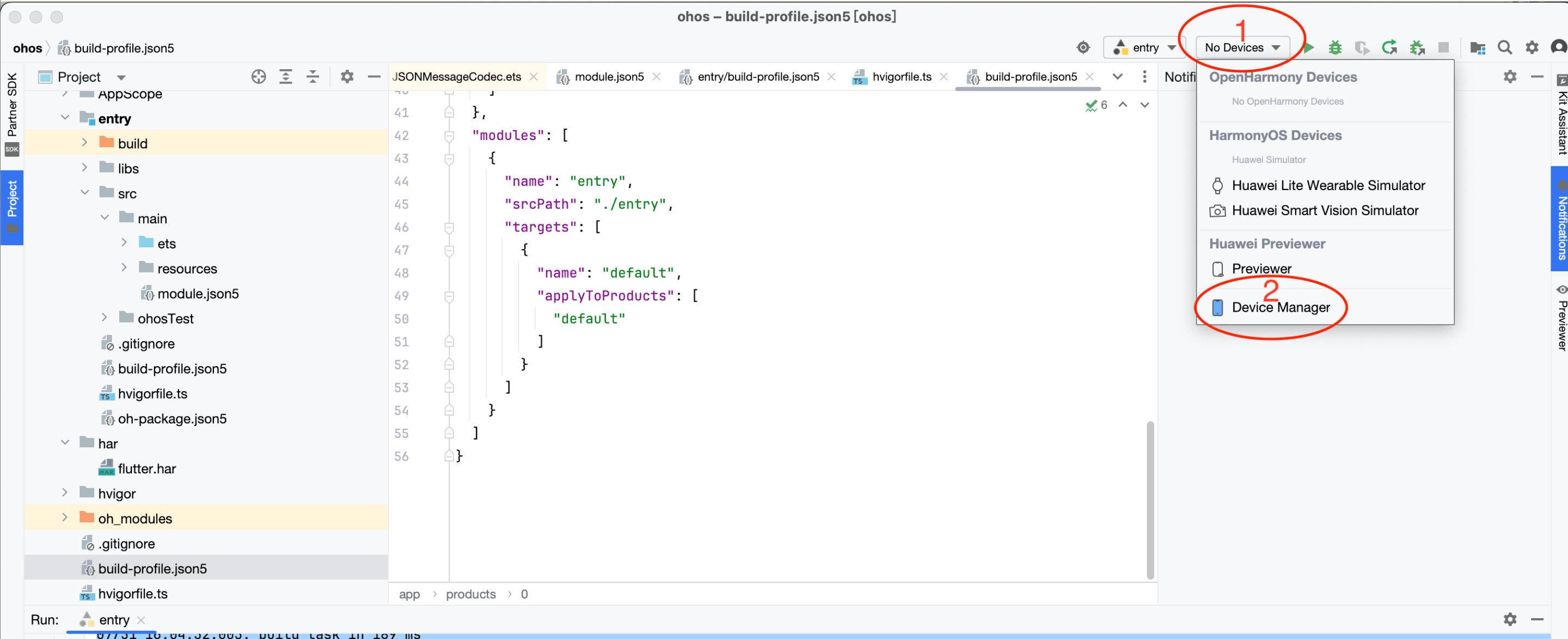Image resolution: width=1568 pixels, height=639 pixels.
Task: Toggle code fold marker on line 42
Action: (449, 136)
